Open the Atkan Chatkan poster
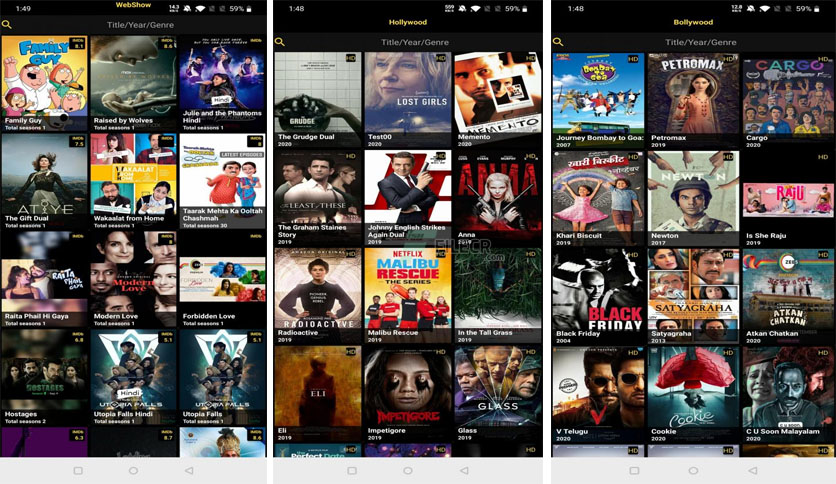The image size is (836, 484). coord(788,296)
